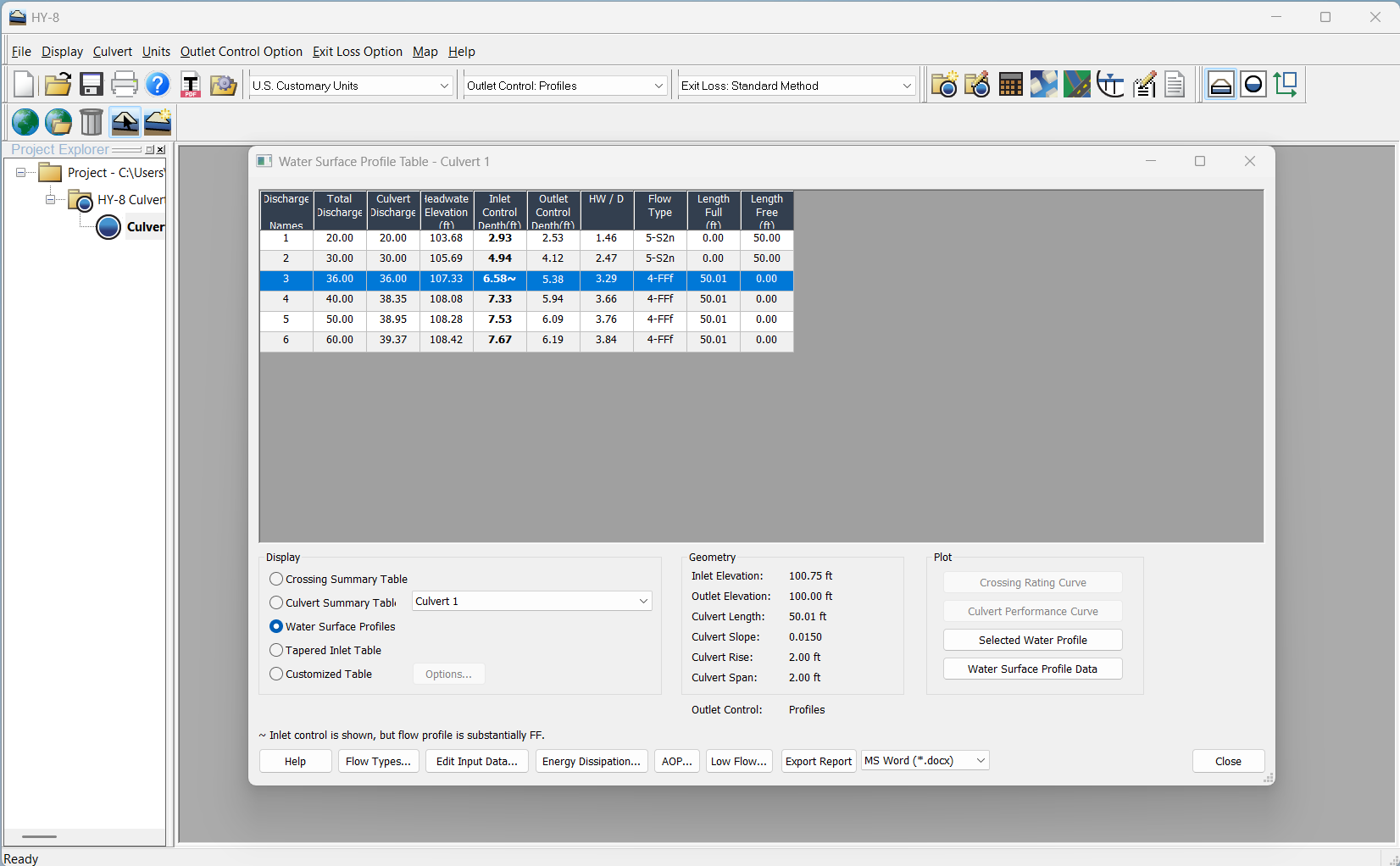Screen dimensions: 1400x866
Task: Click the edit crossing folder icon with pencil
Action: tap(977, 85)
